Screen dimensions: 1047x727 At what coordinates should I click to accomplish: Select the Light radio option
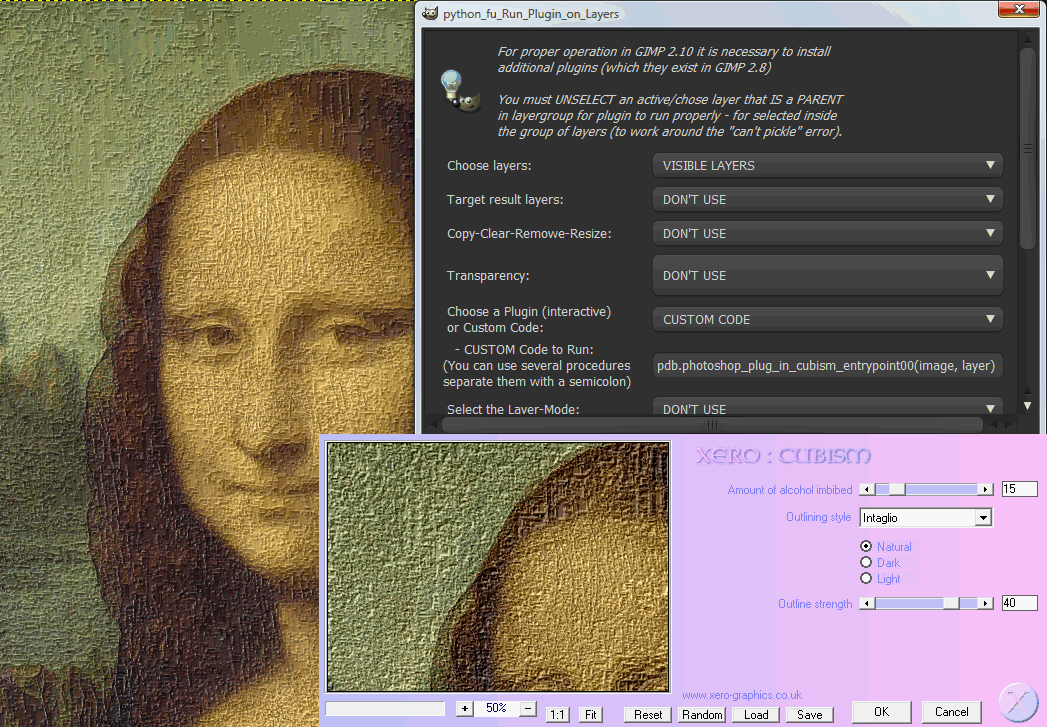coord(866,578)
